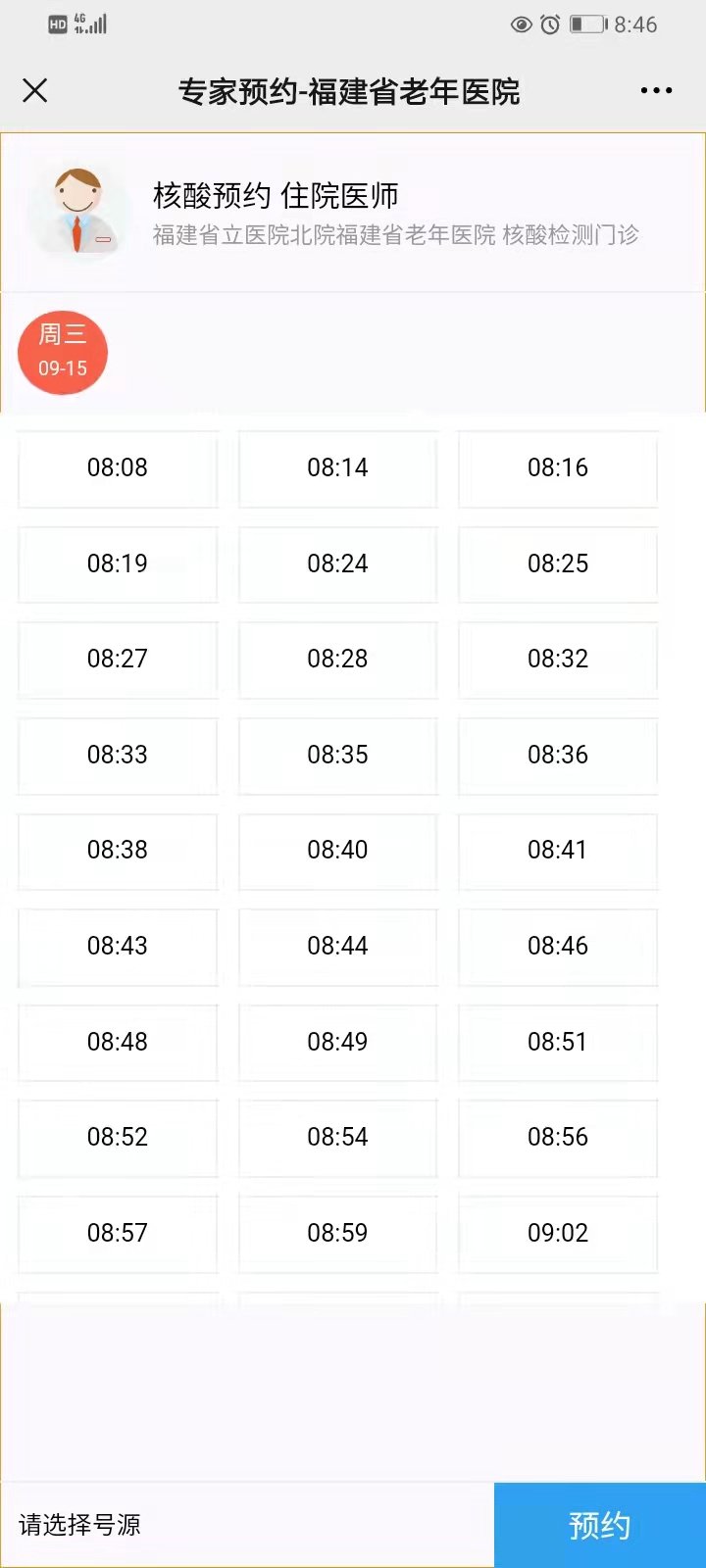Select the 09:02 appointment time

pyautogui.click(x=558, y=1233)
